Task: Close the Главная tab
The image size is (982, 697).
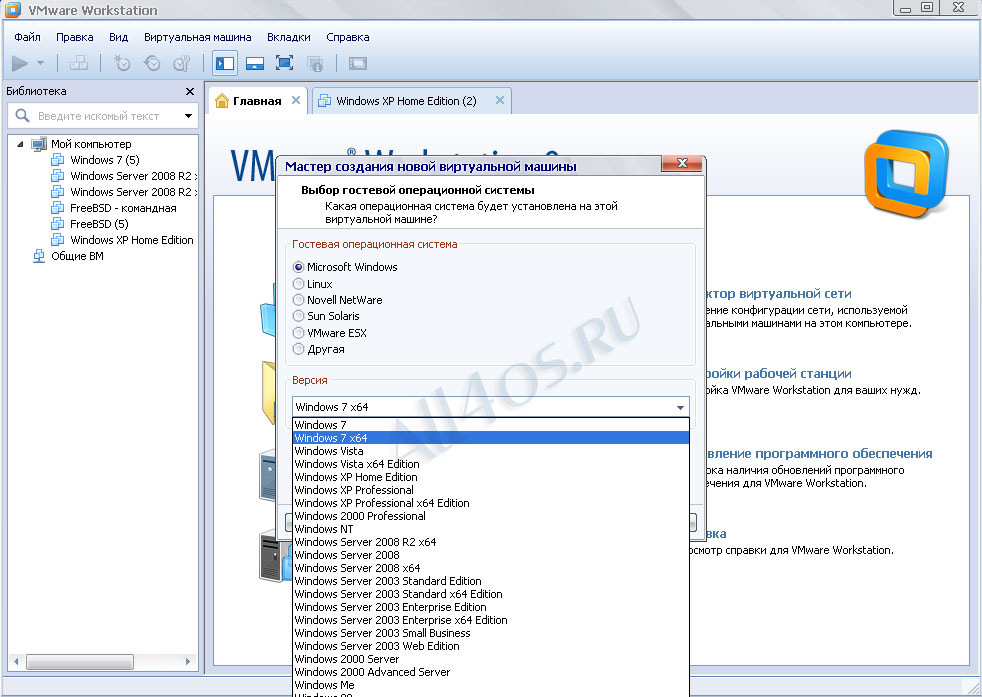Action: tap(296, 100)
